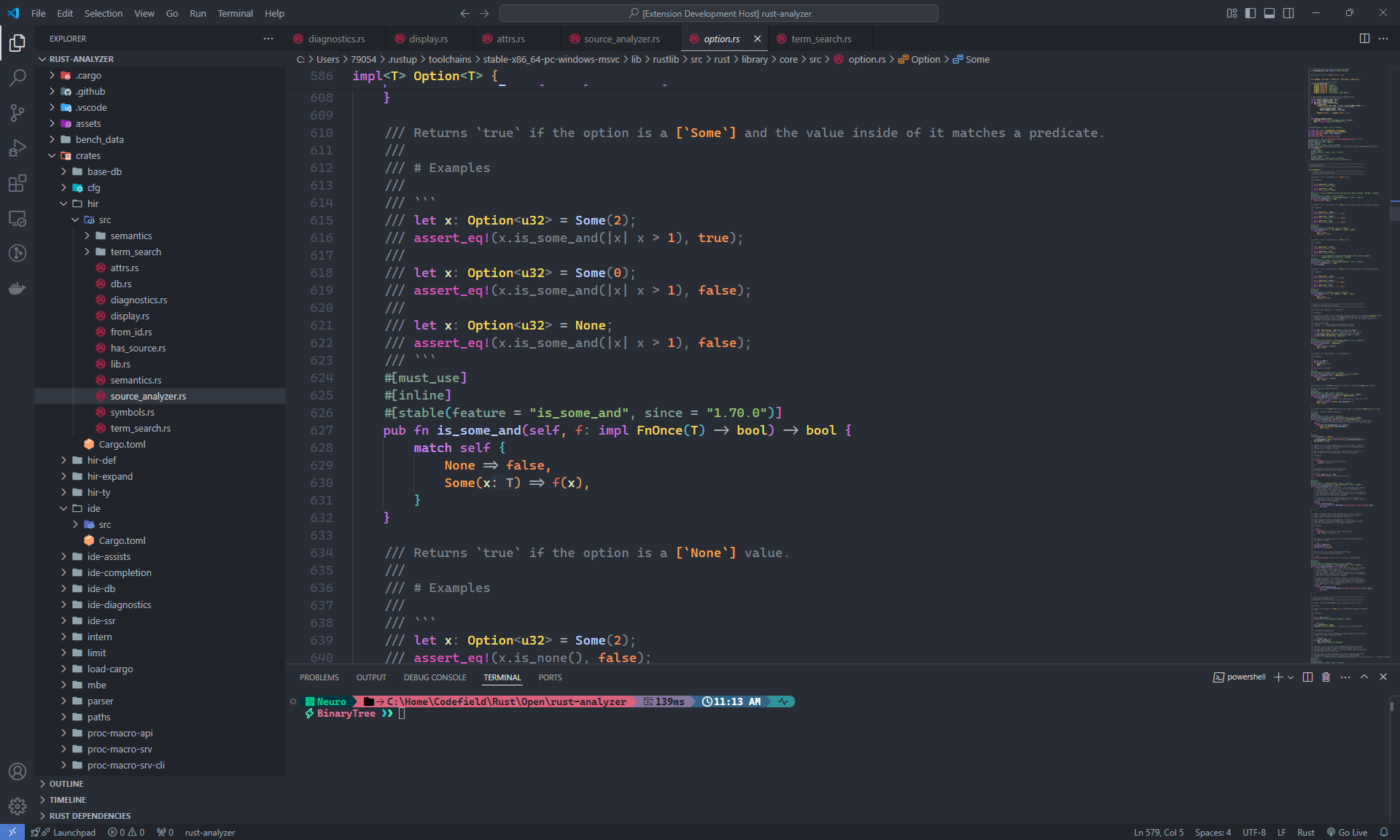Screen dimensions: 1400x840
Task: Open the Run and Debug view
Action: tap(17, 148)
